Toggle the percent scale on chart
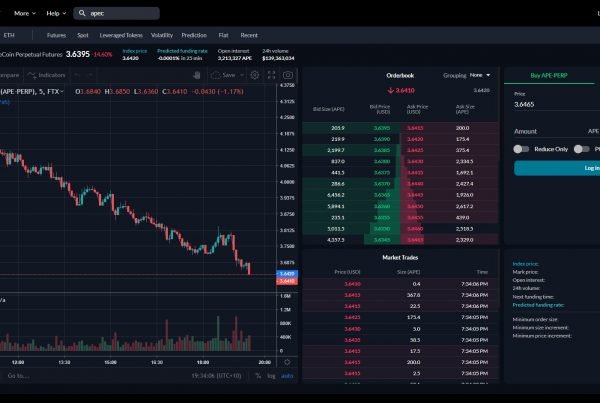The image size is (600, 403). coord(258,376)
